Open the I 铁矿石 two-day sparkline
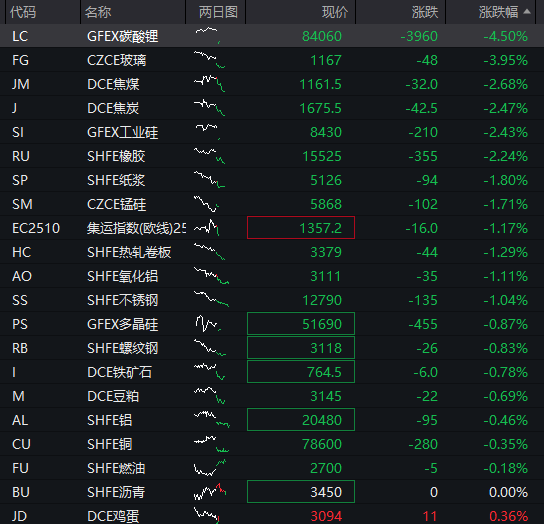The height and width of the screenshot is (524, 544). 210,372
